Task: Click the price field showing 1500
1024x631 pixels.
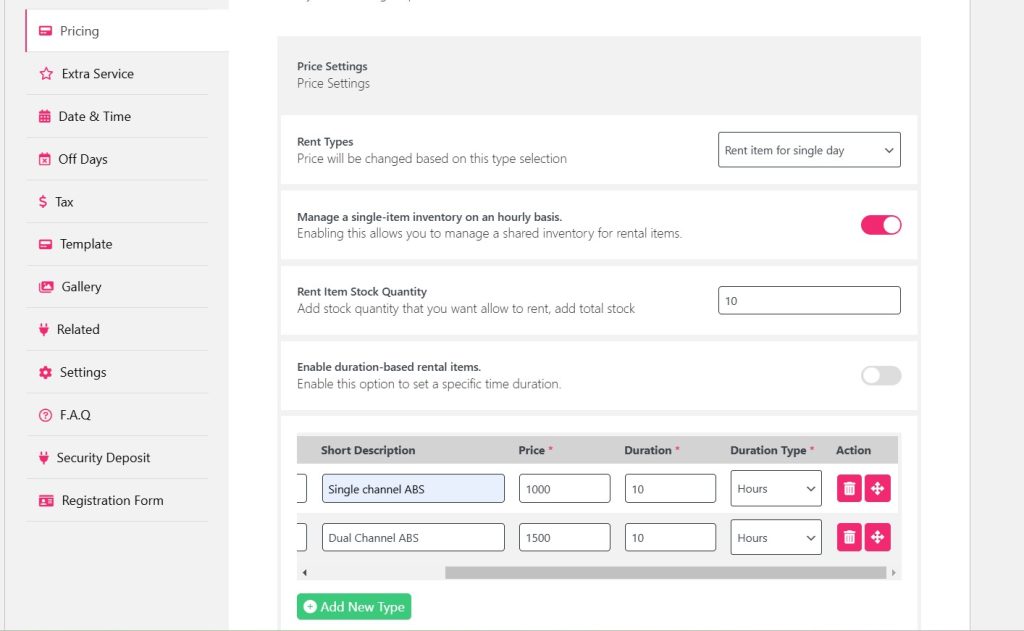Action: [x=564, y=538]
